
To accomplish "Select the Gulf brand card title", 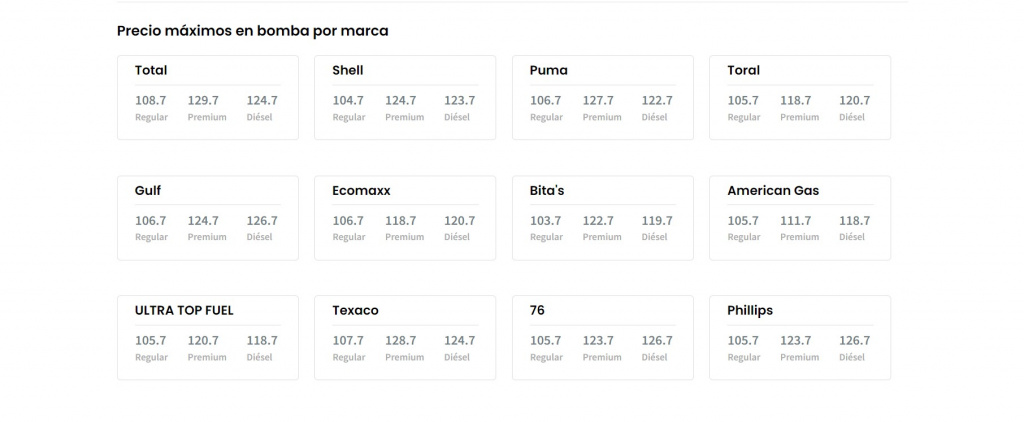I will [x=148, y=190].
